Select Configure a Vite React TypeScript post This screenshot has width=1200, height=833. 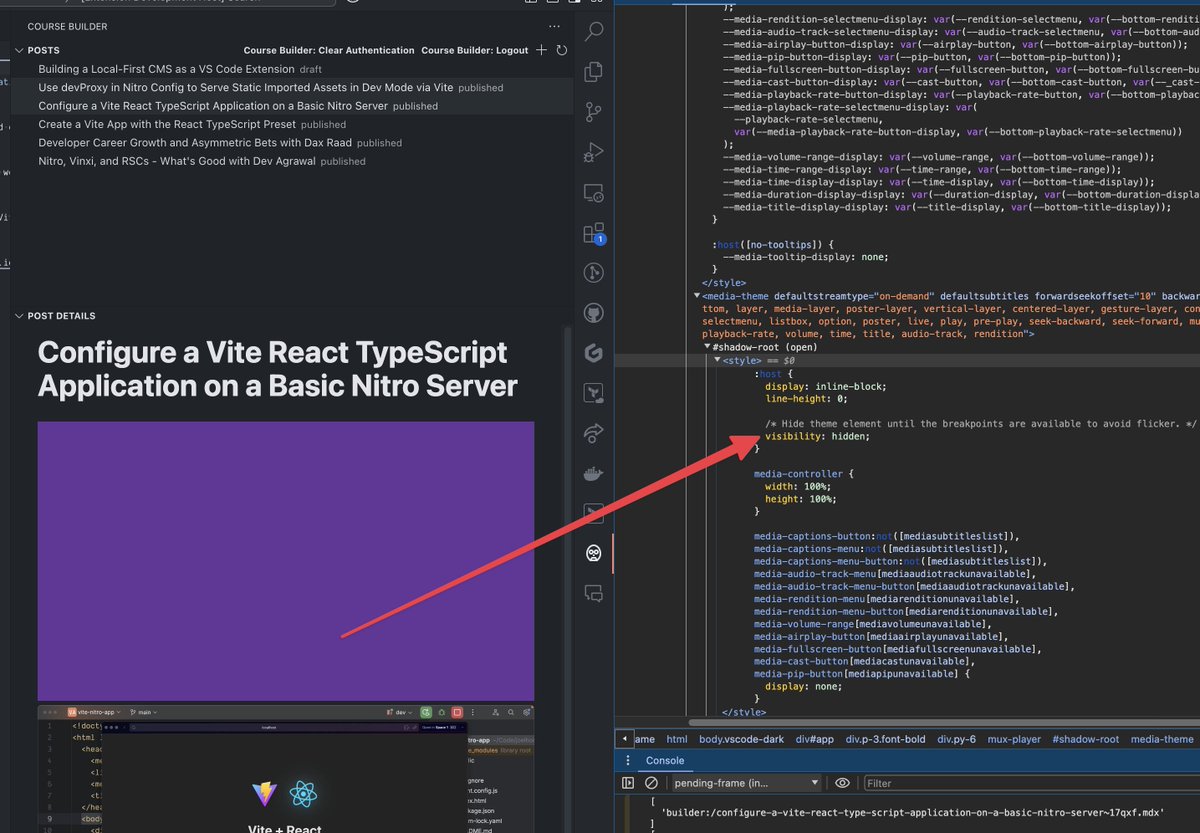[292, 106]
